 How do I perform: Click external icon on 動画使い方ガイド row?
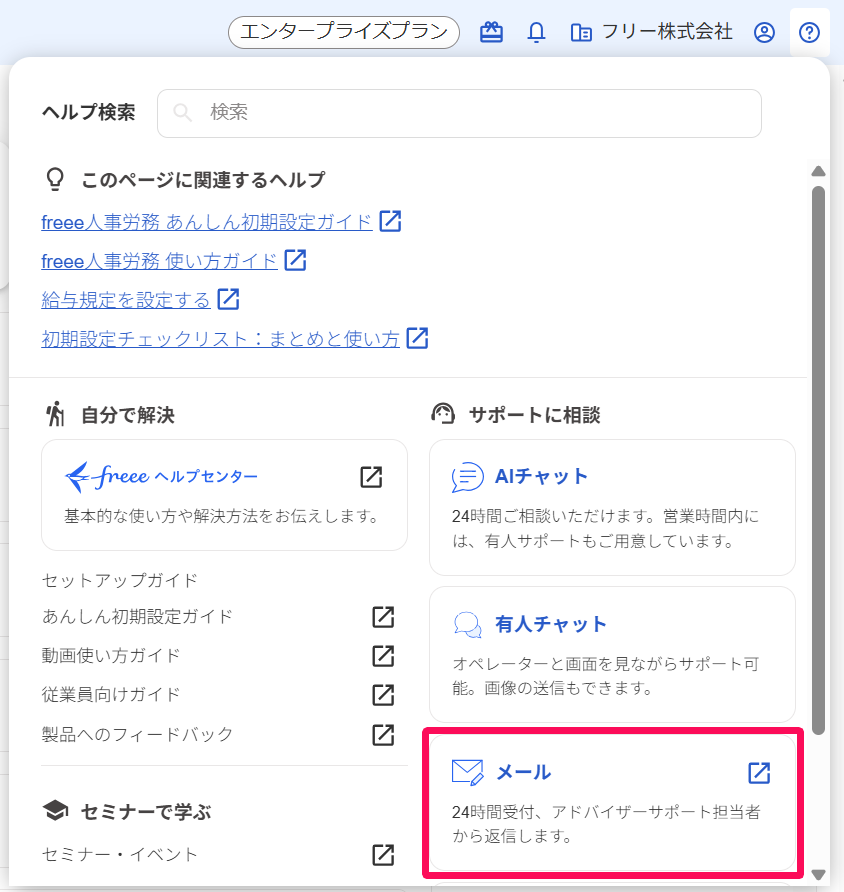click(x=383, y=655)
